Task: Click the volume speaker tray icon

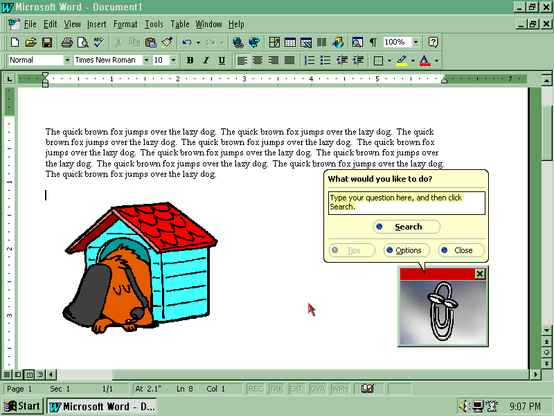Action: 463,406
